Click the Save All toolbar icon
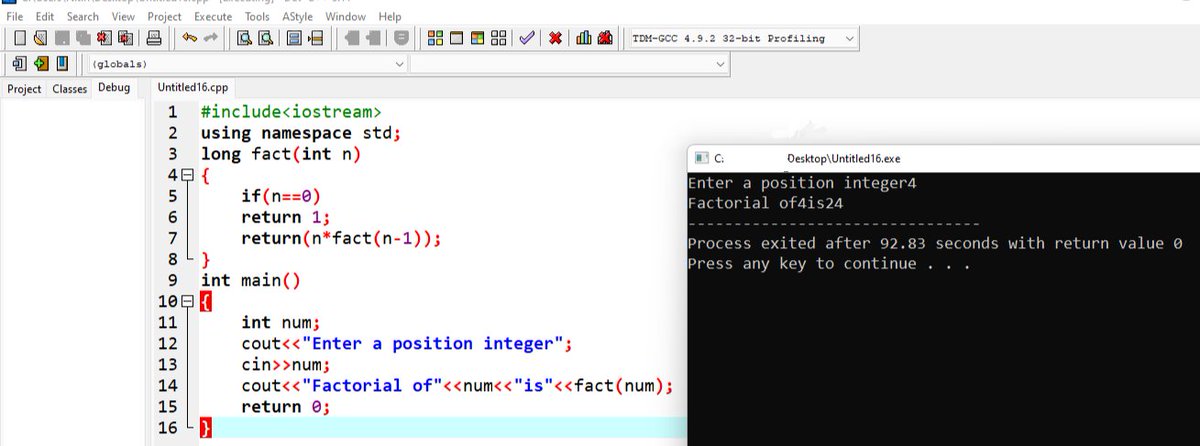1200x446 pixels. tap(83, 38)
